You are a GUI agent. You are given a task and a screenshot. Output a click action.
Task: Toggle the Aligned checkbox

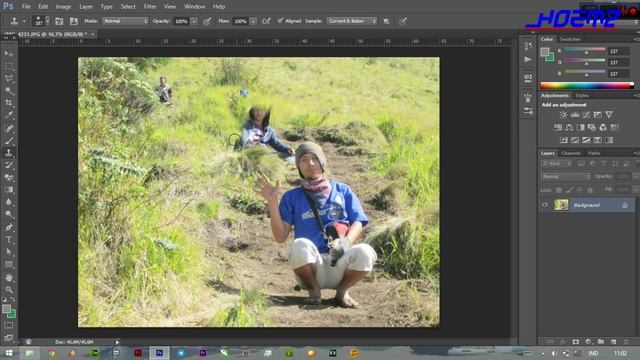tap(280, 20)
